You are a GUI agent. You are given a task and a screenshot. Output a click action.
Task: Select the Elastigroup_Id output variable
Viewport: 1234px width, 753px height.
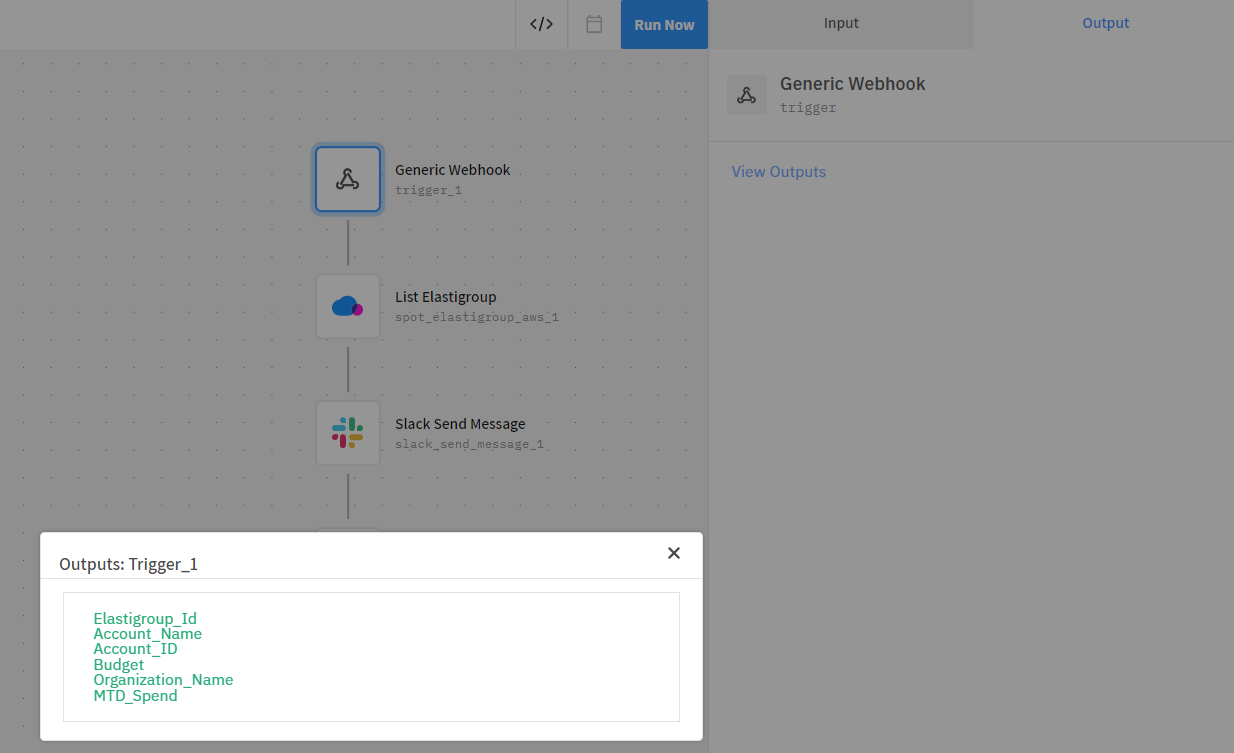tap(145, 619)
